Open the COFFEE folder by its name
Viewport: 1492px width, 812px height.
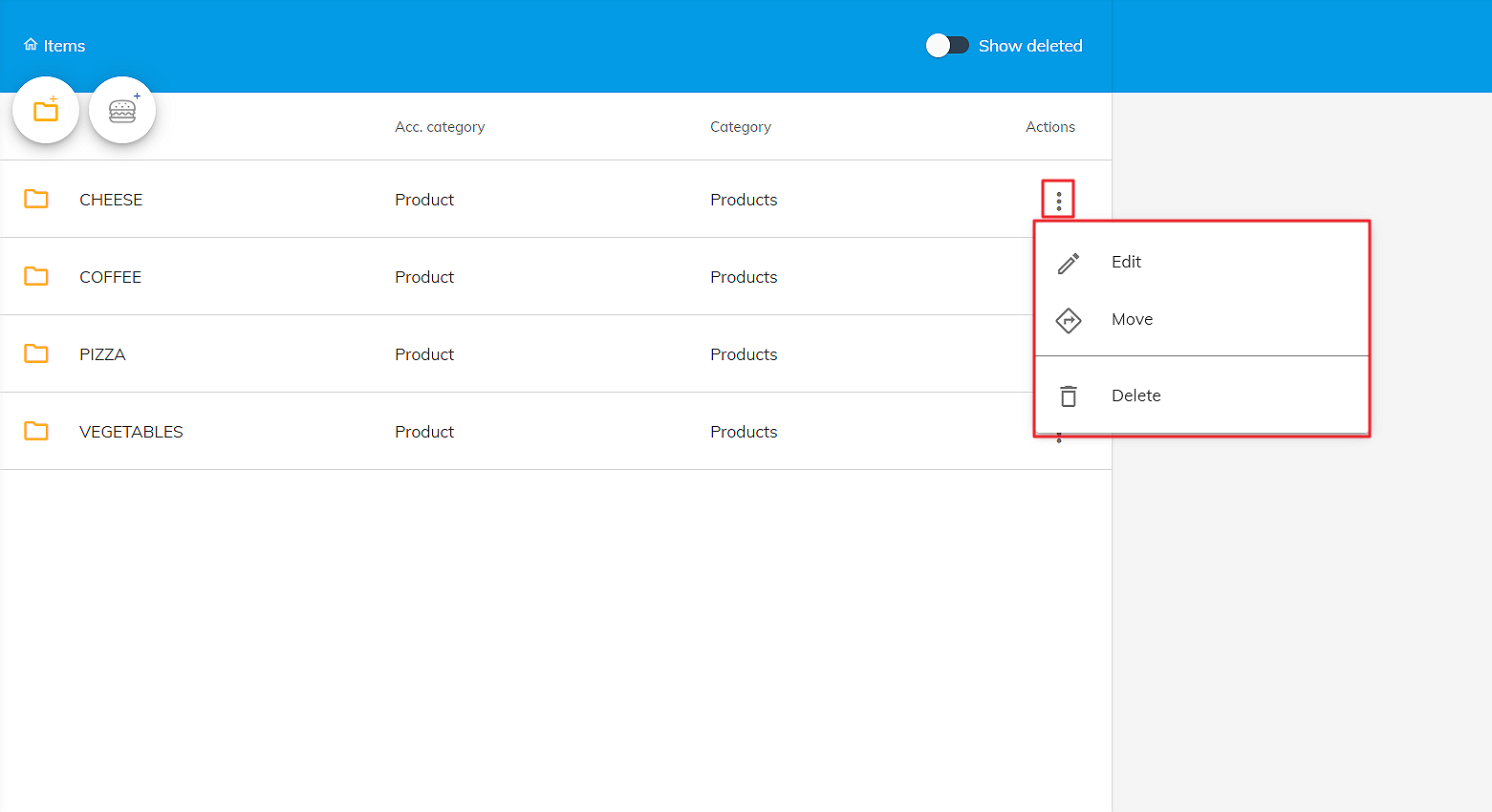click(110, 277)
